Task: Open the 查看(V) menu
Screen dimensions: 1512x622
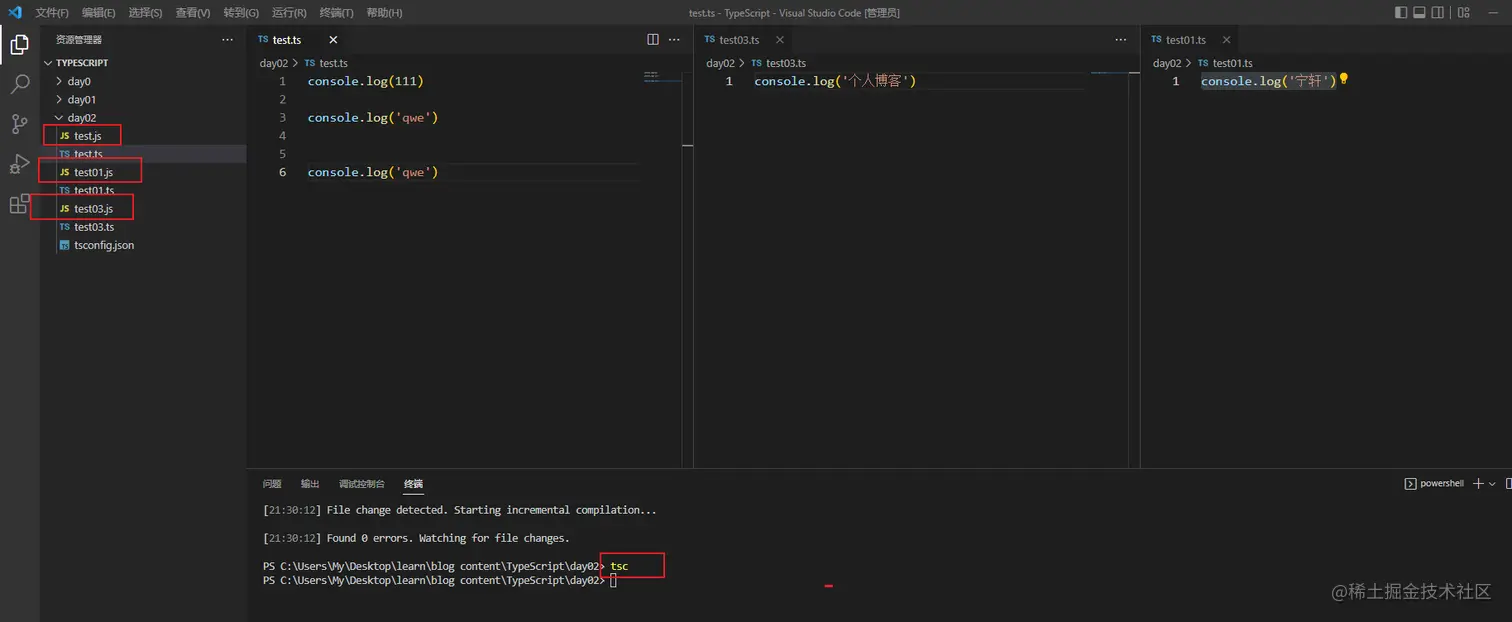Action: [193, 12]
